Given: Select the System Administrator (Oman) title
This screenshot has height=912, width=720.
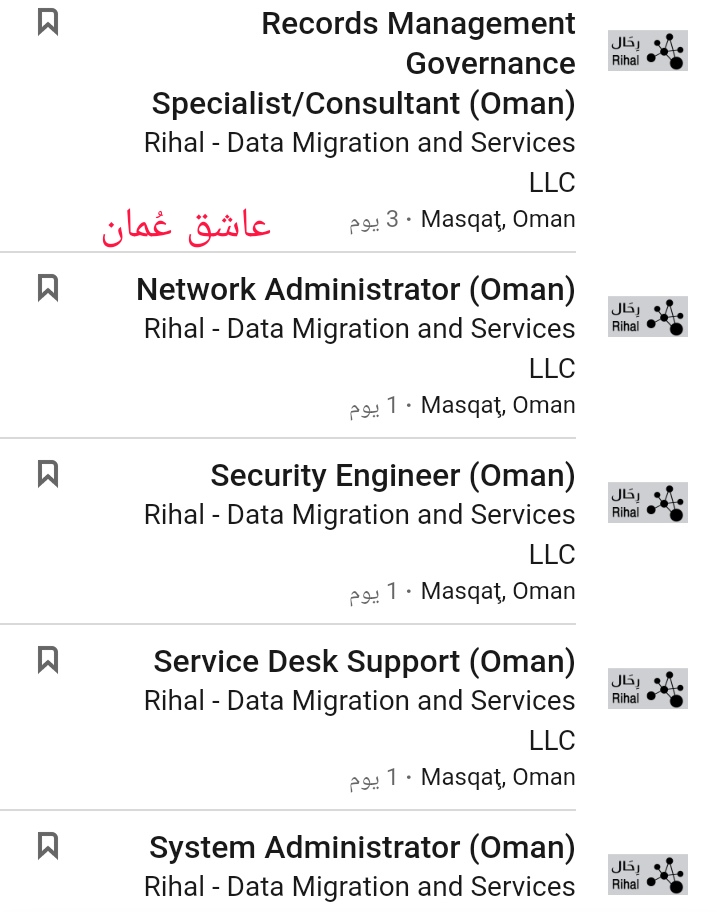Looking at the screenshot, I should pyautogui.click(x=362, y=847).
